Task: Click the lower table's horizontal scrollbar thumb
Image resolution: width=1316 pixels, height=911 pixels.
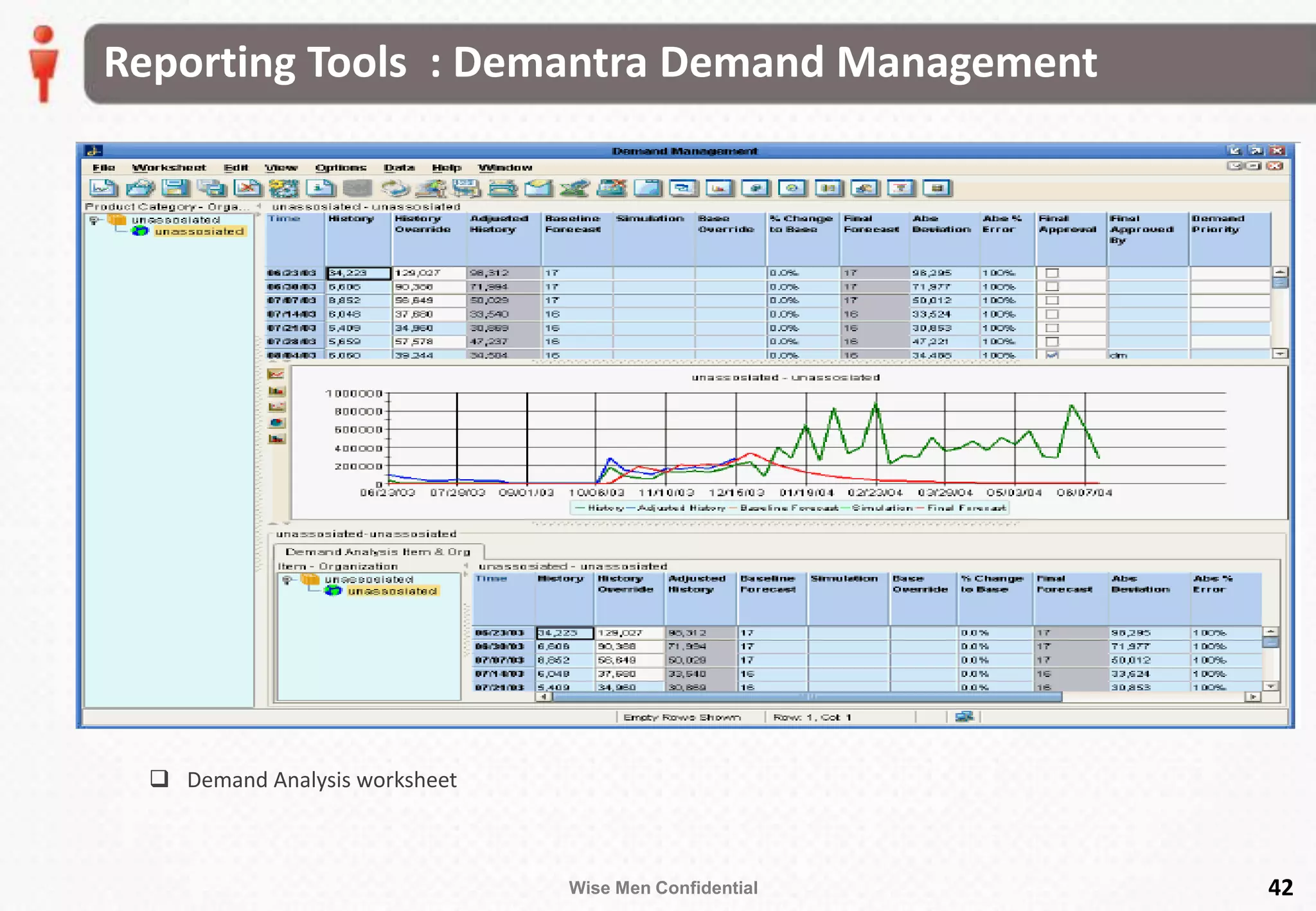Action: 807,696
